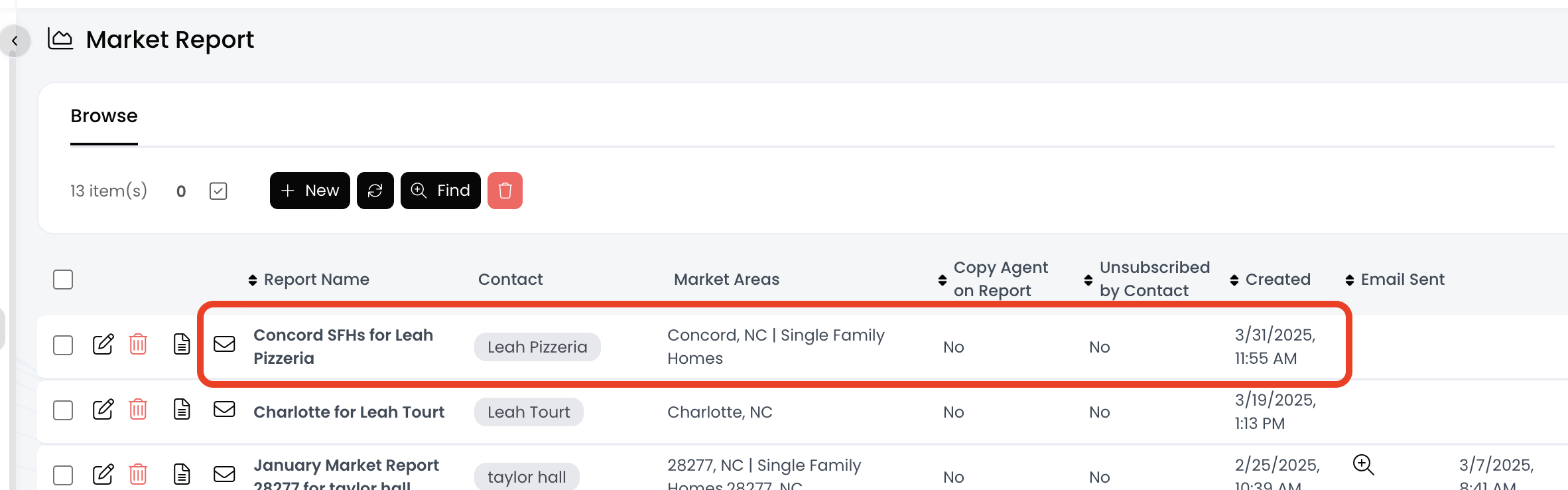Viewport: 1568px width, 490px height.
Task: Click magnifier icon in January report row
Action: tap(1363, 465)
